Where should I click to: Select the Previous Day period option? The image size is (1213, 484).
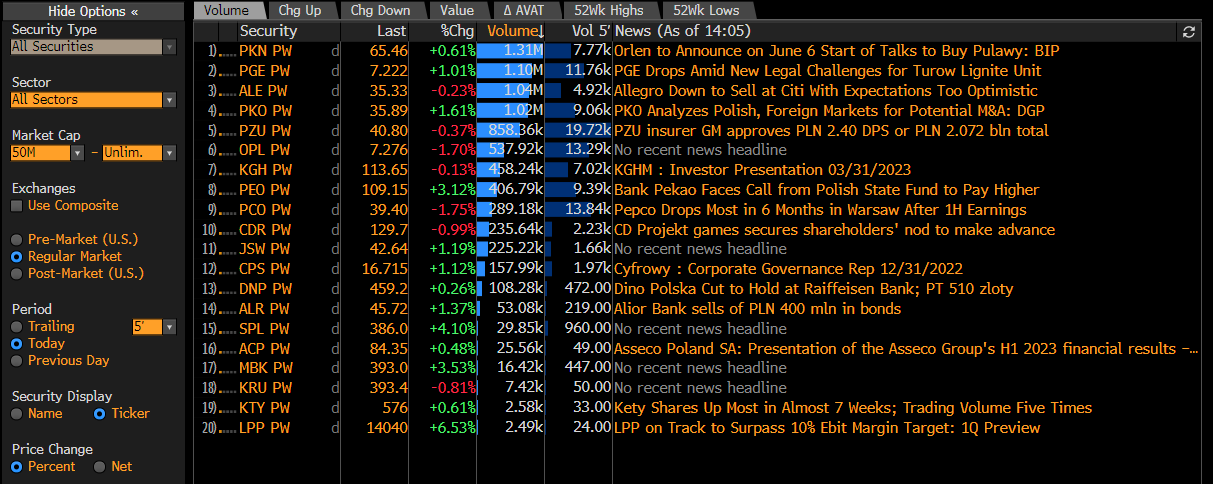[x=17, y=361]
